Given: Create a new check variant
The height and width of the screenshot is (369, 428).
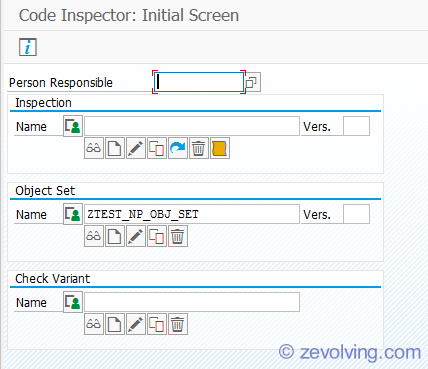Looking at the screenshot, I should (115, 324).
